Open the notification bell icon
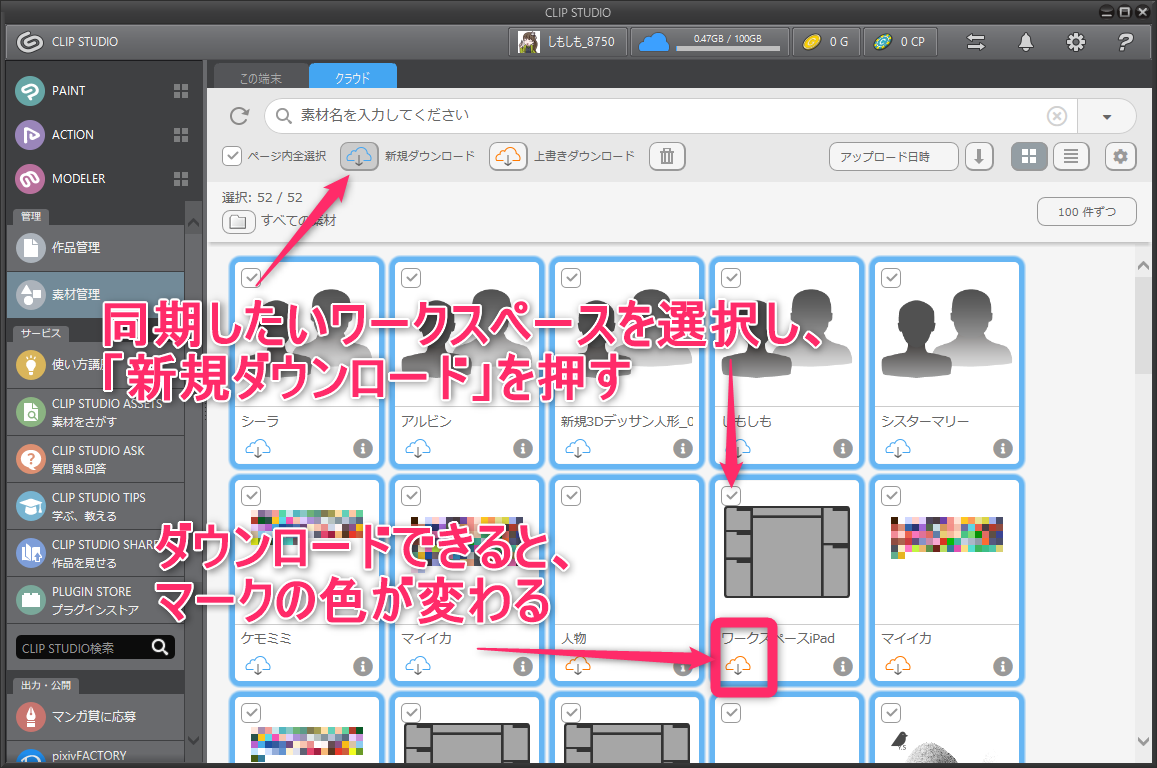Image resolution: width=1157 pixels, height=768 pixels. (x=1024, y=42)
